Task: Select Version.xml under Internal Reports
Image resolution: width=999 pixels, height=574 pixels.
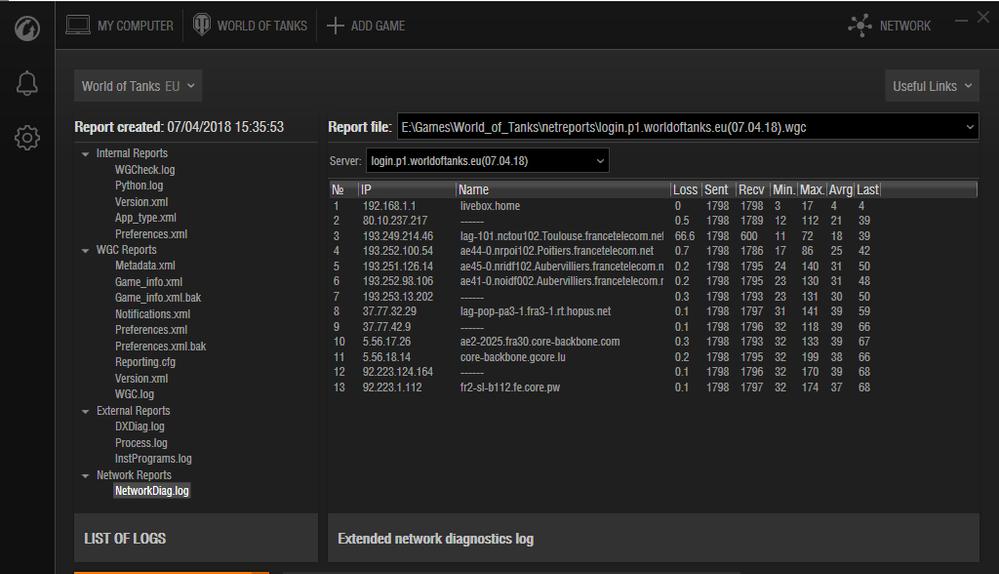Action: [141, 201]
